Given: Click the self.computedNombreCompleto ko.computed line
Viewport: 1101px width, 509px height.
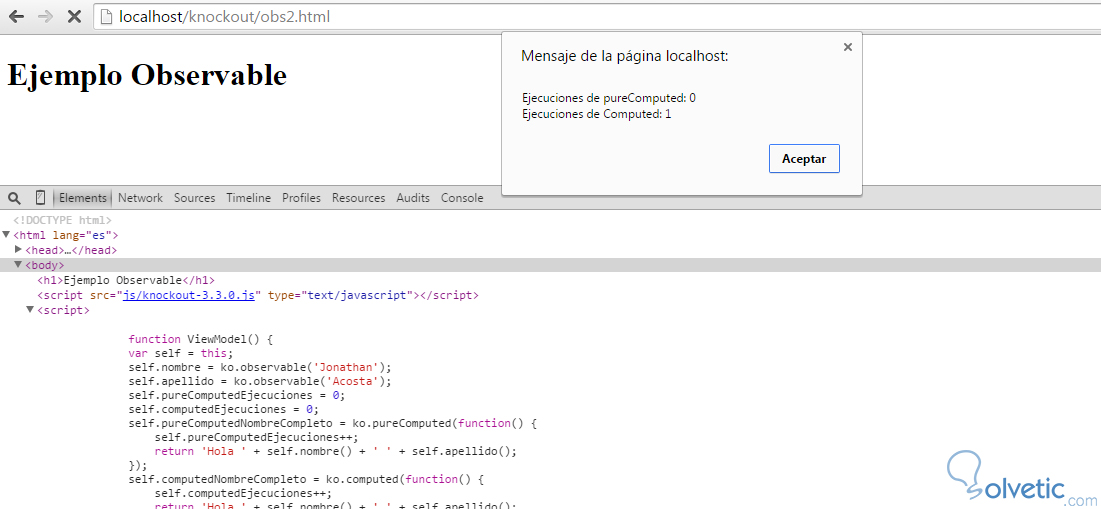Looking at the screenshot, I should 307,480.
